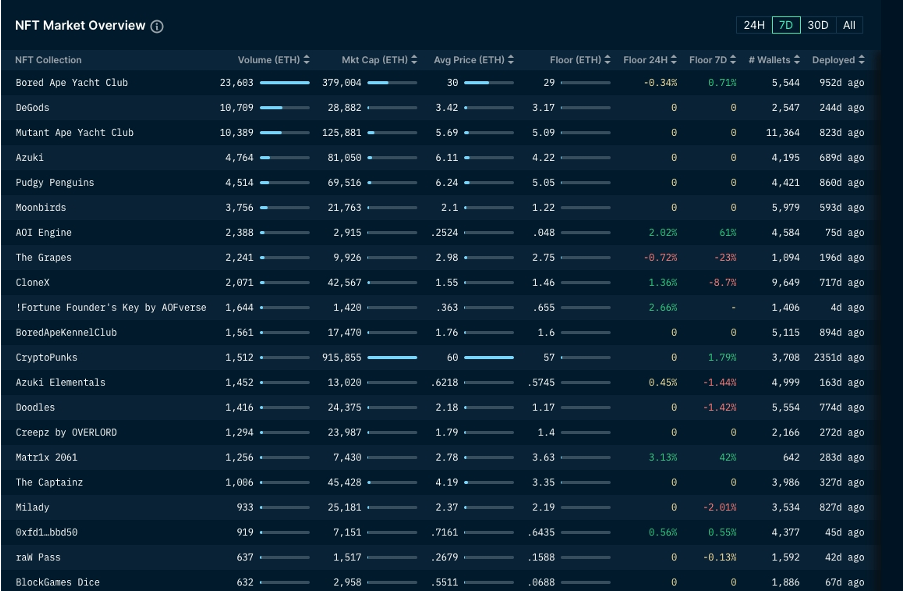904x592 pixels.
Task: Click the Bored Ape volume bar
Action: pos(284,83)
